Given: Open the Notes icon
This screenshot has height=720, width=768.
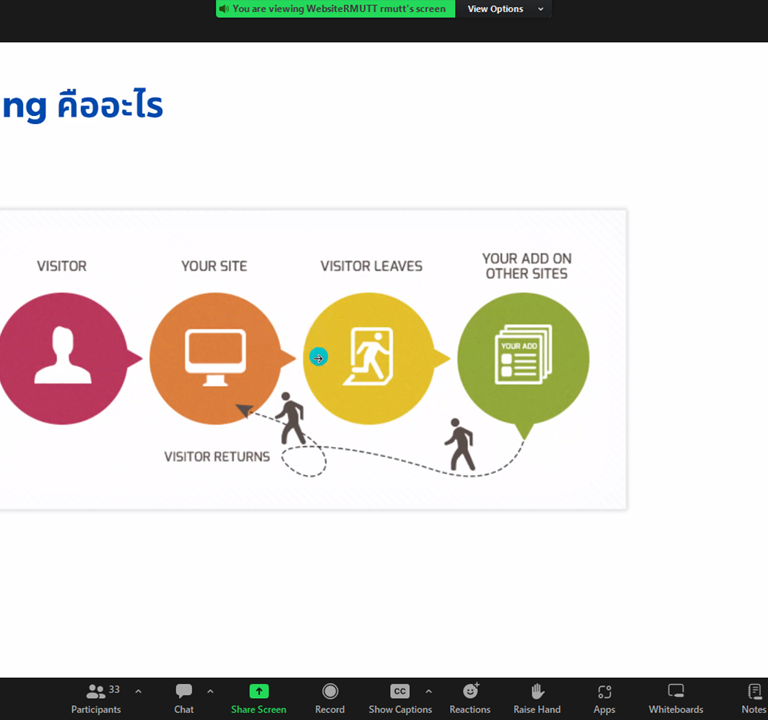Looking at the screenshot, I should (x=755, y=691).
